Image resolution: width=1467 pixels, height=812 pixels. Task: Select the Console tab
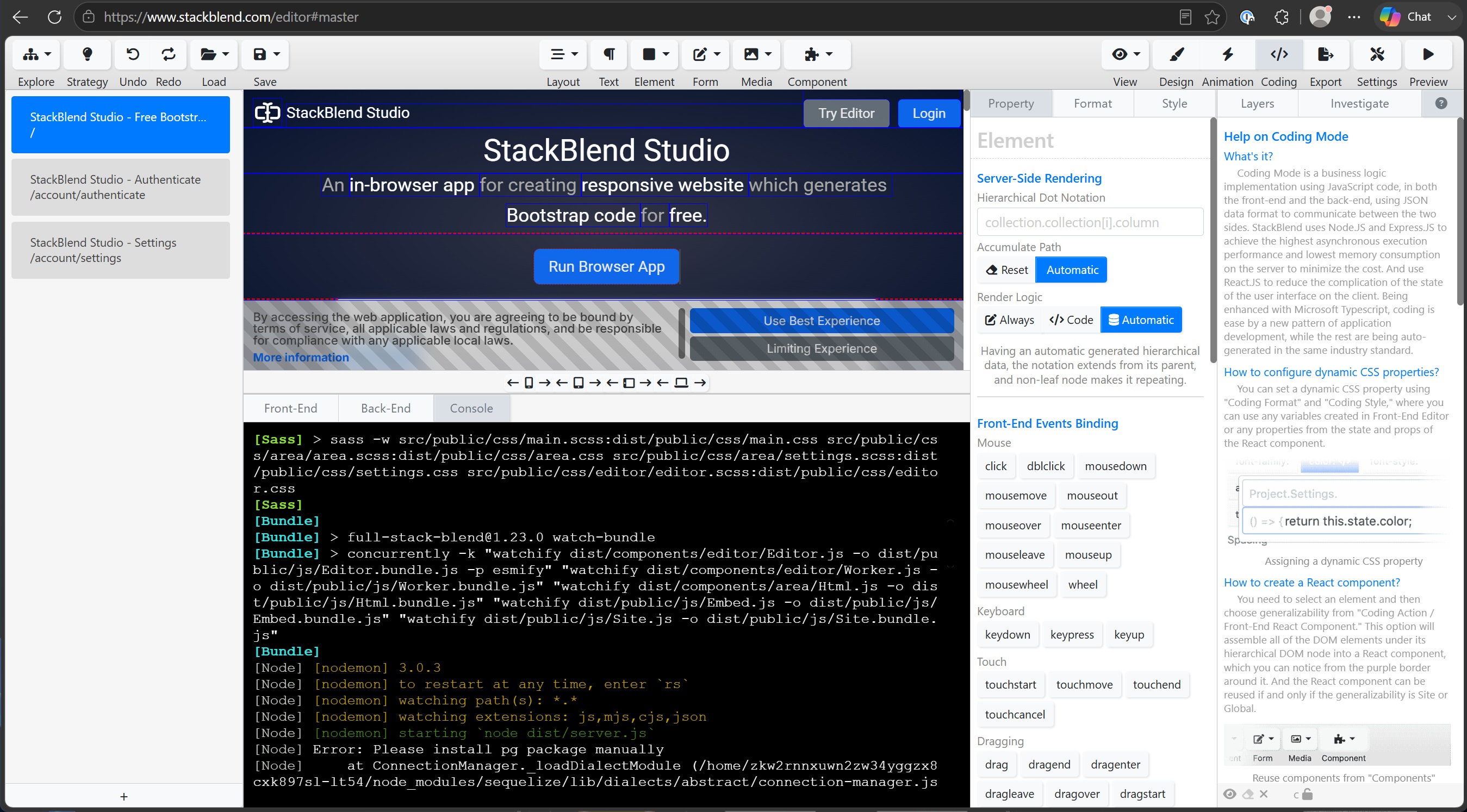pyautogui.click(x=471, y=408)
